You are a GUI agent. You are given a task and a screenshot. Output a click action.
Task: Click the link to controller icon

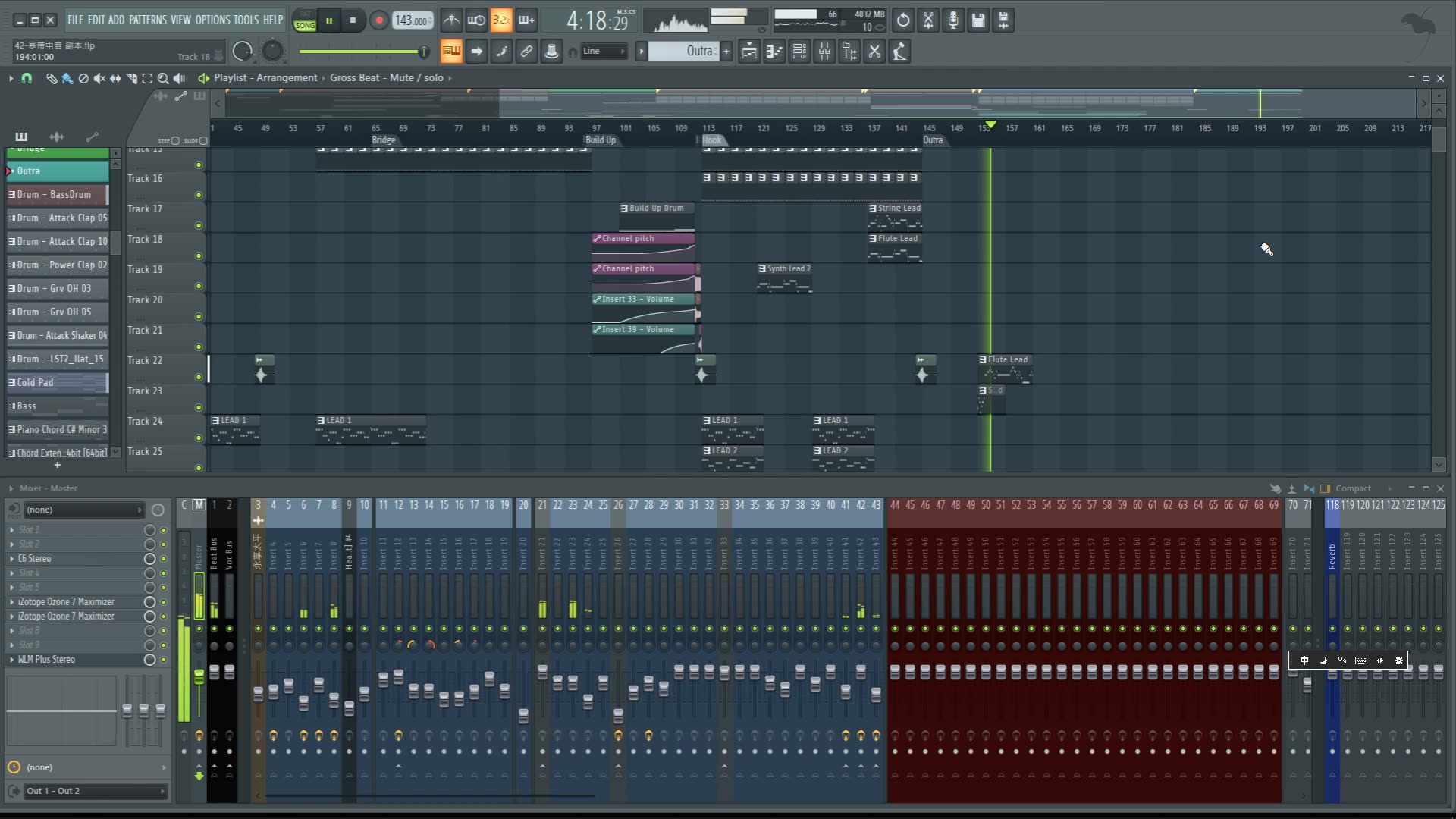(x=526, y=52)
